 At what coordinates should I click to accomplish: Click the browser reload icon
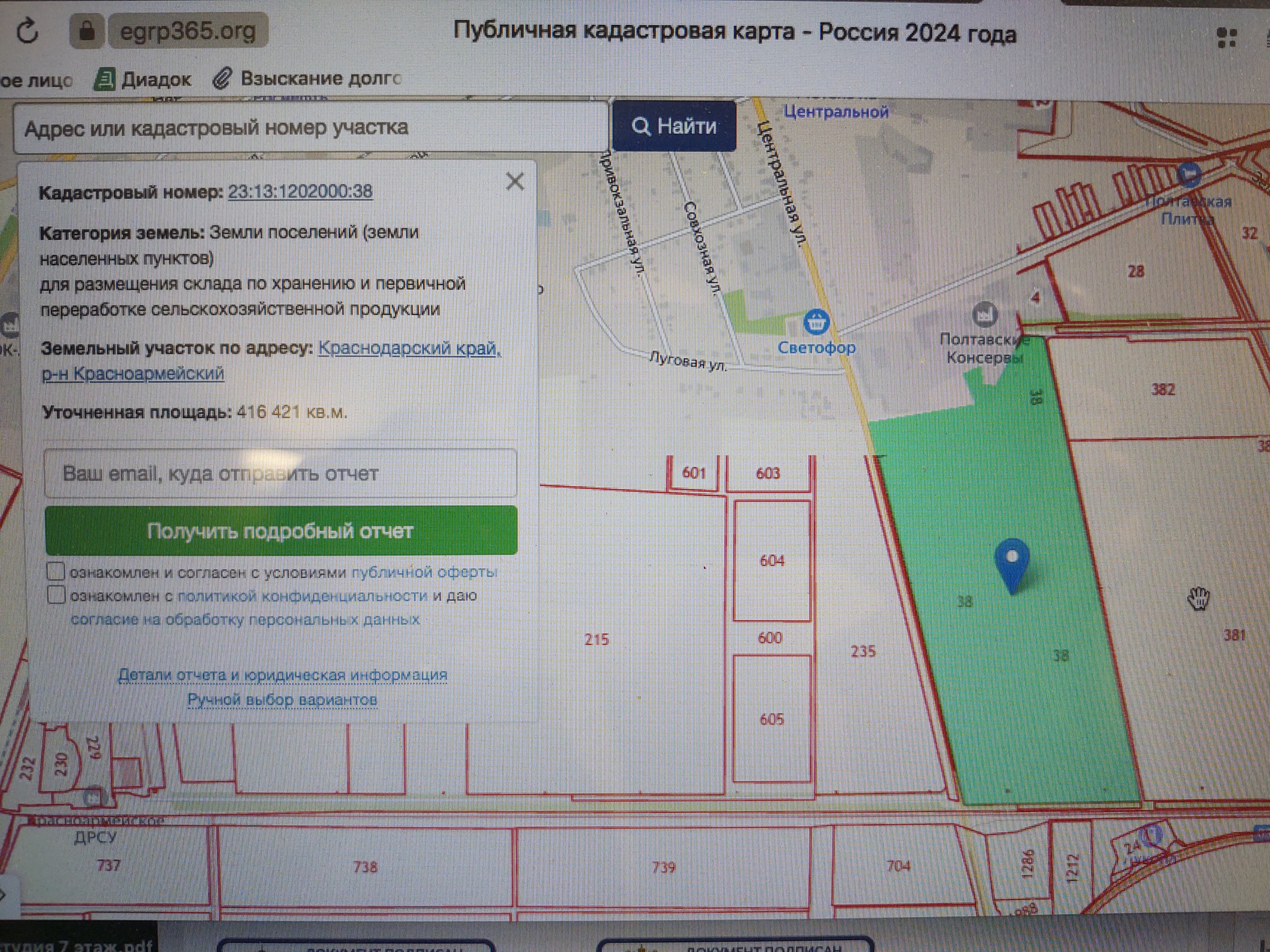point(27,31)
